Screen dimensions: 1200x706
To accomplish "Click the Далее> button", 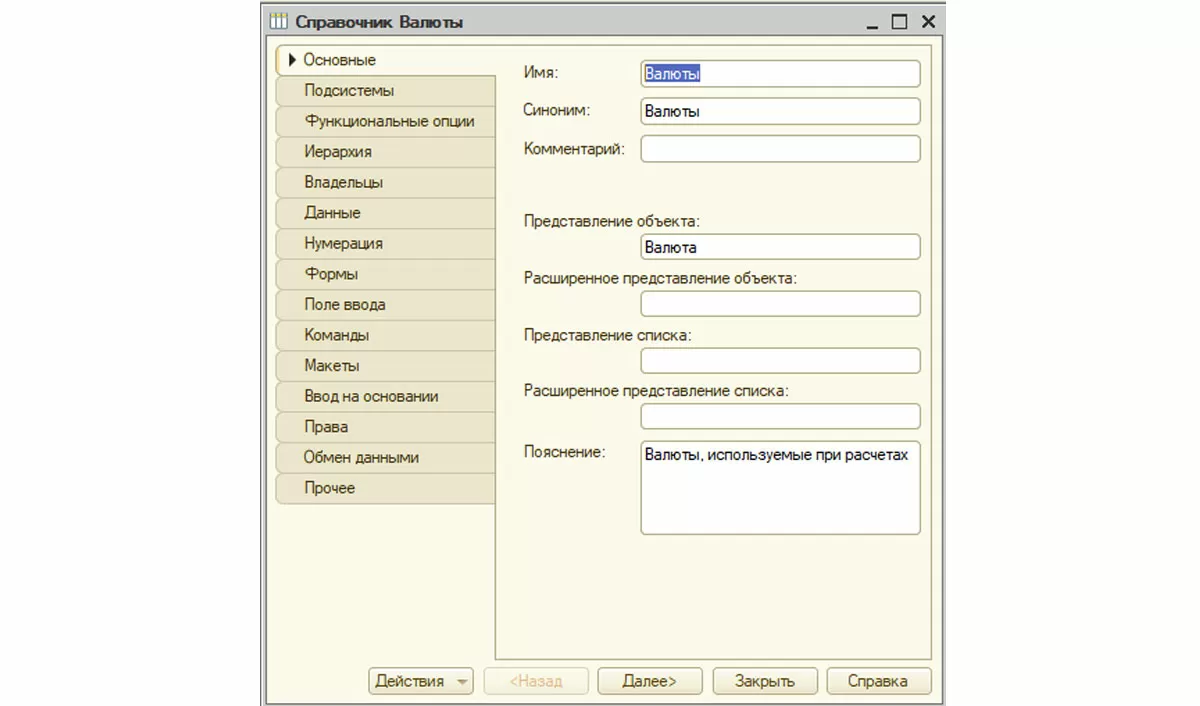I will [x=649, y=681].
